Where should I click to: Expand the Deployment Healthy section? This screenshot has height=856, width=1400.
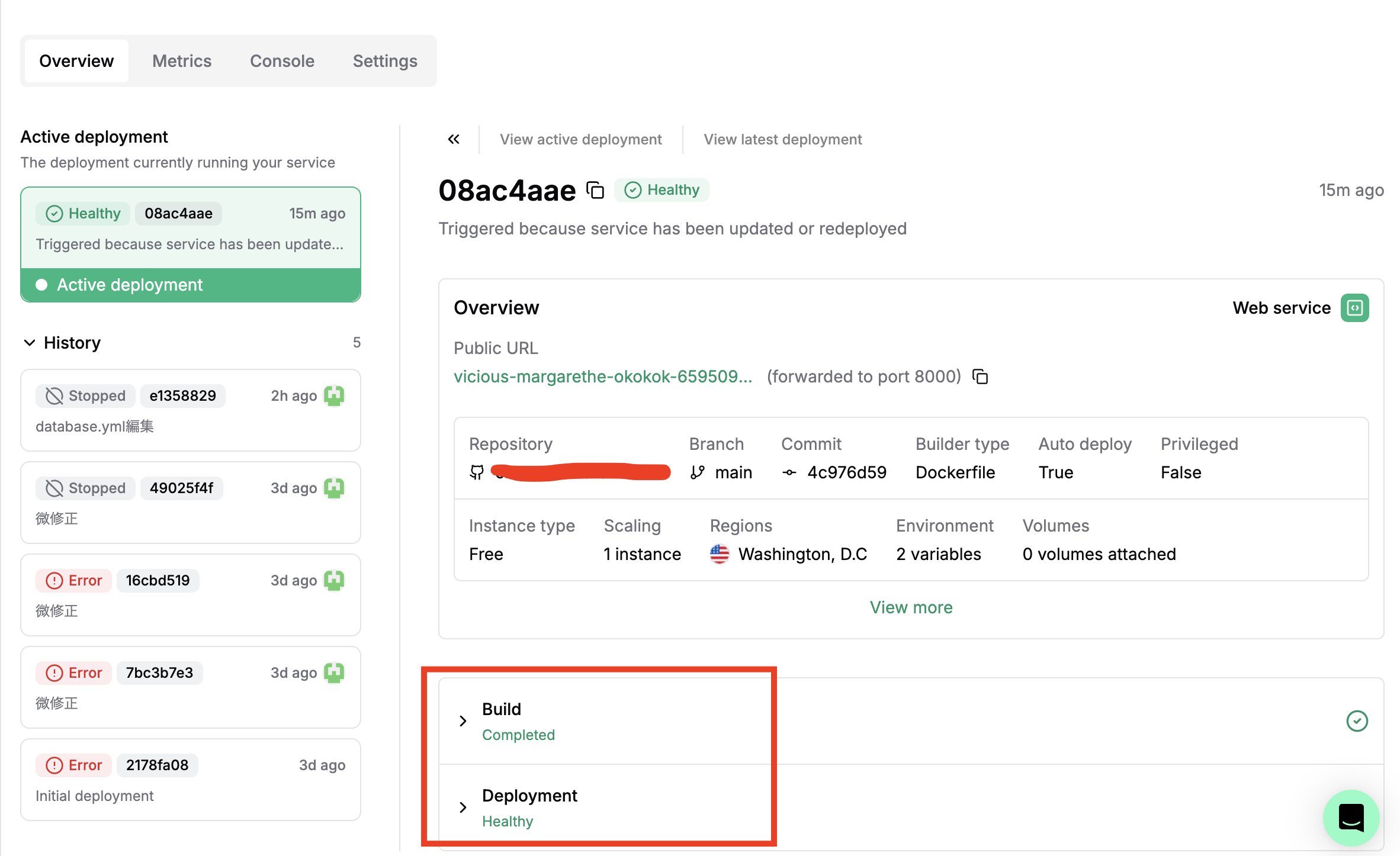(x=463, y=807)
